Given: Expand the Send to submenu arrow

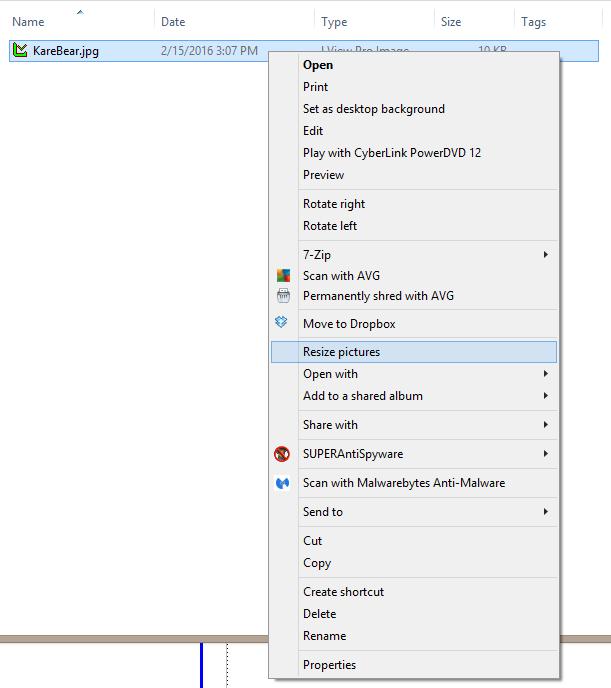Looking at the screenshot, I should coord(545,512).
